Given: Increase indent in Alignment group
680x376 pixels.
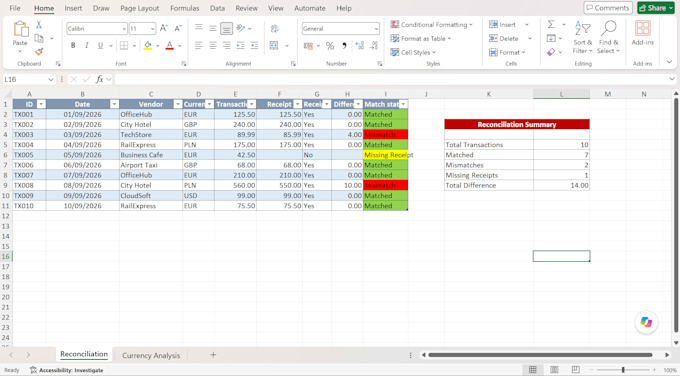Looking at the screenshot, I should click(x=255, y=46).
